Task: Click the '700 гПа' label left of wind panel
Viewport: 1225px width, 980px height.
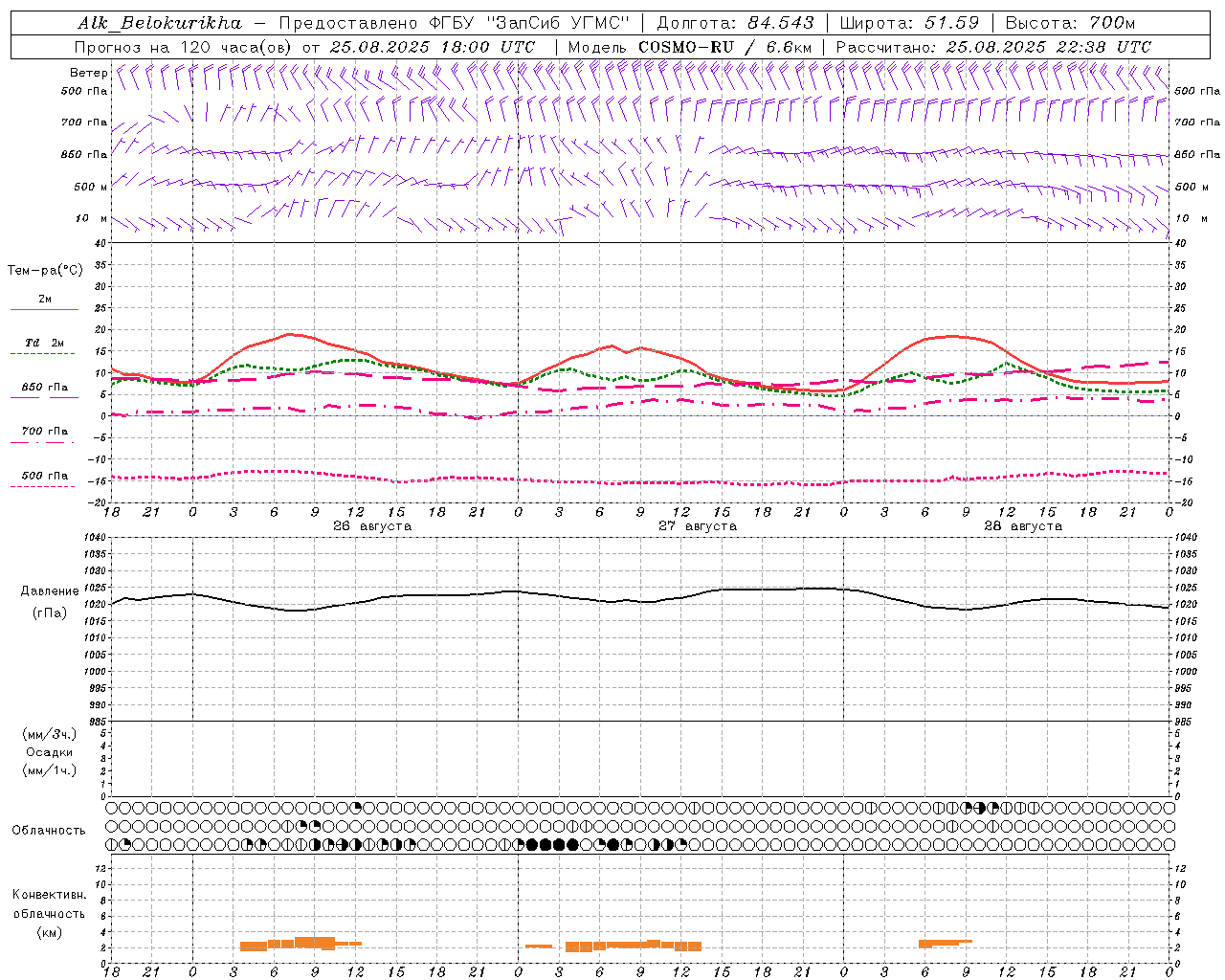Action: click(x=84, y=122)
